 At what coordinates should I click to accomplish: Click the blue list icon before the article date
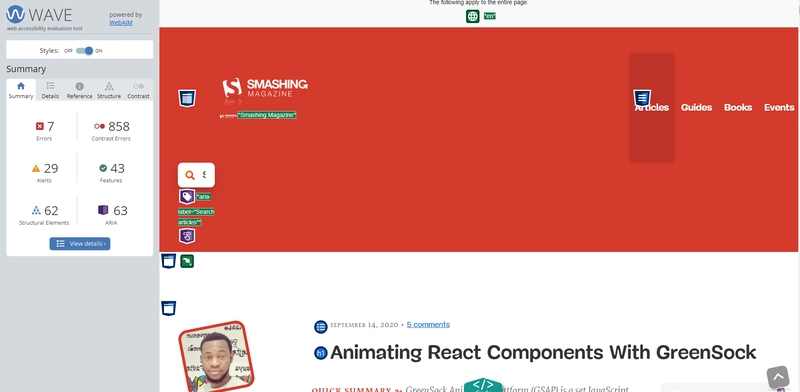point(320,327)
